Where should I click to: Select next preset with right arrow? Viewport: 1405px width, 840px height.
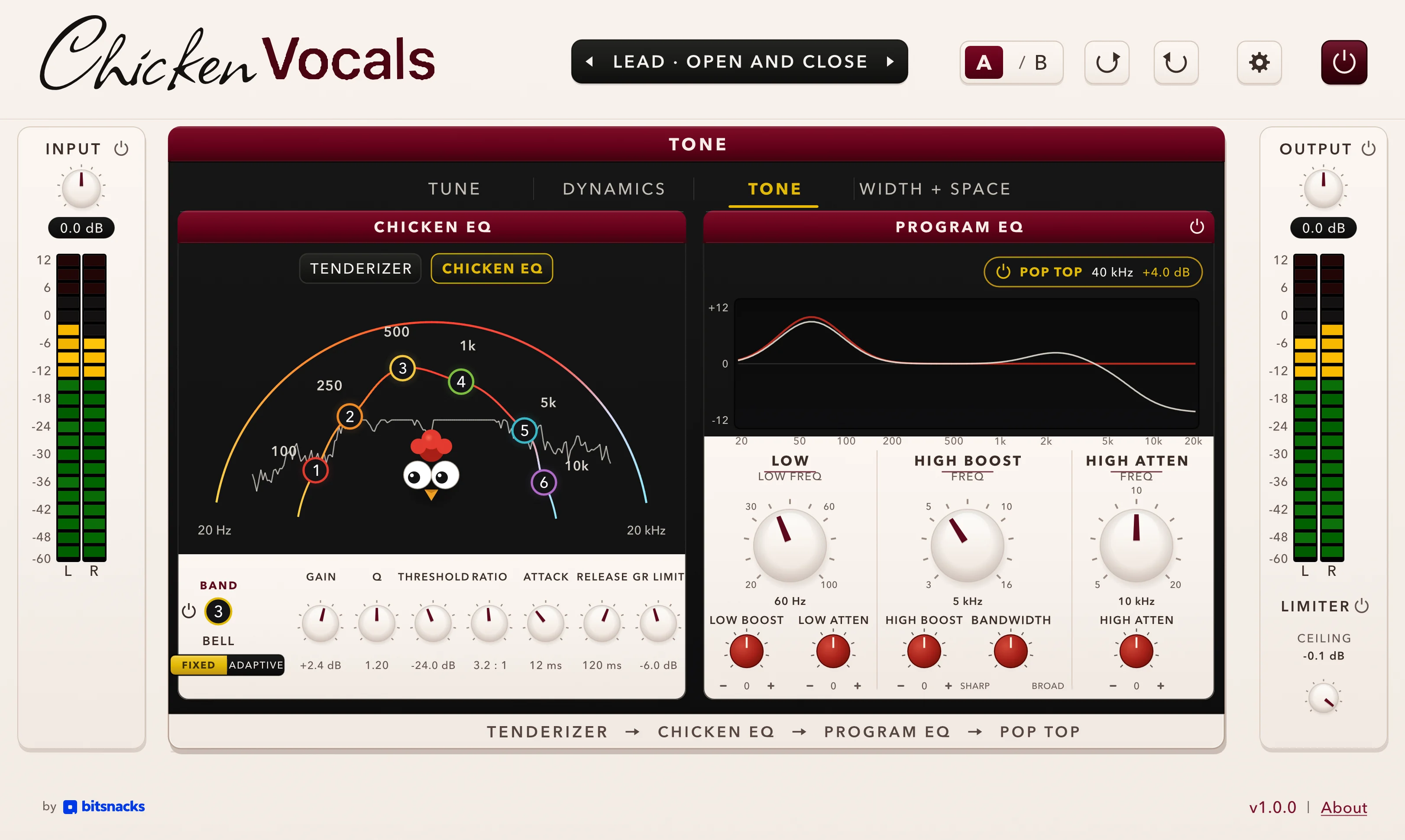coord(890,61)
